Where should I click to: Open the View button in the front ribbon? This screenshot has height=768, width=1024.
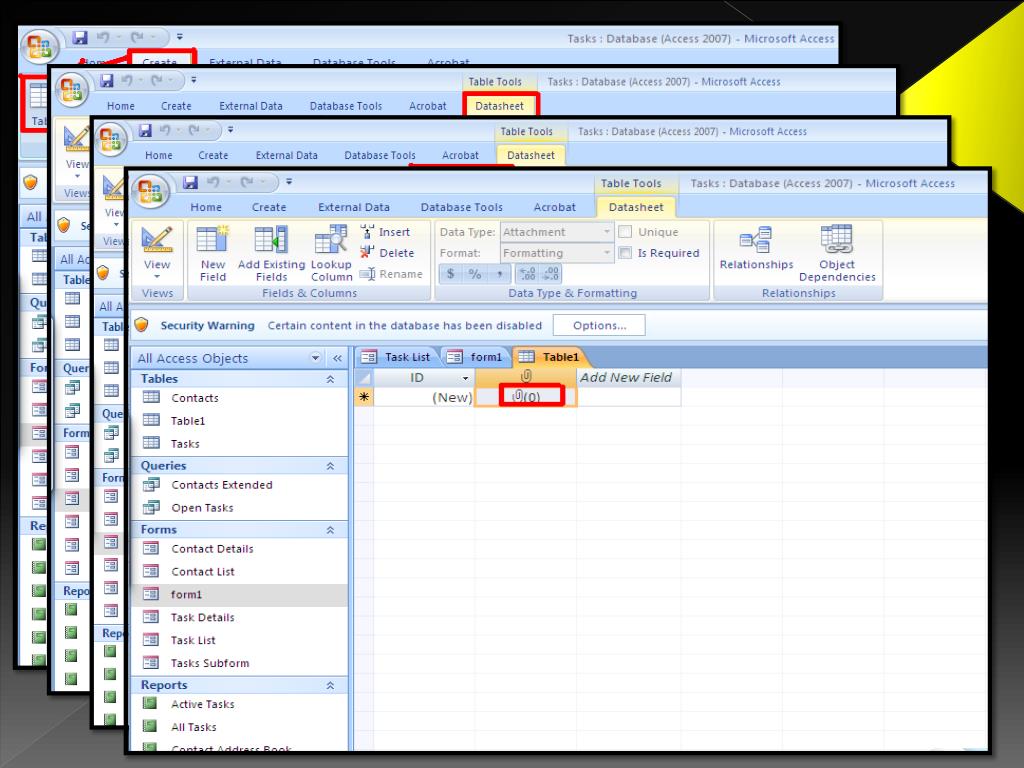157,253
